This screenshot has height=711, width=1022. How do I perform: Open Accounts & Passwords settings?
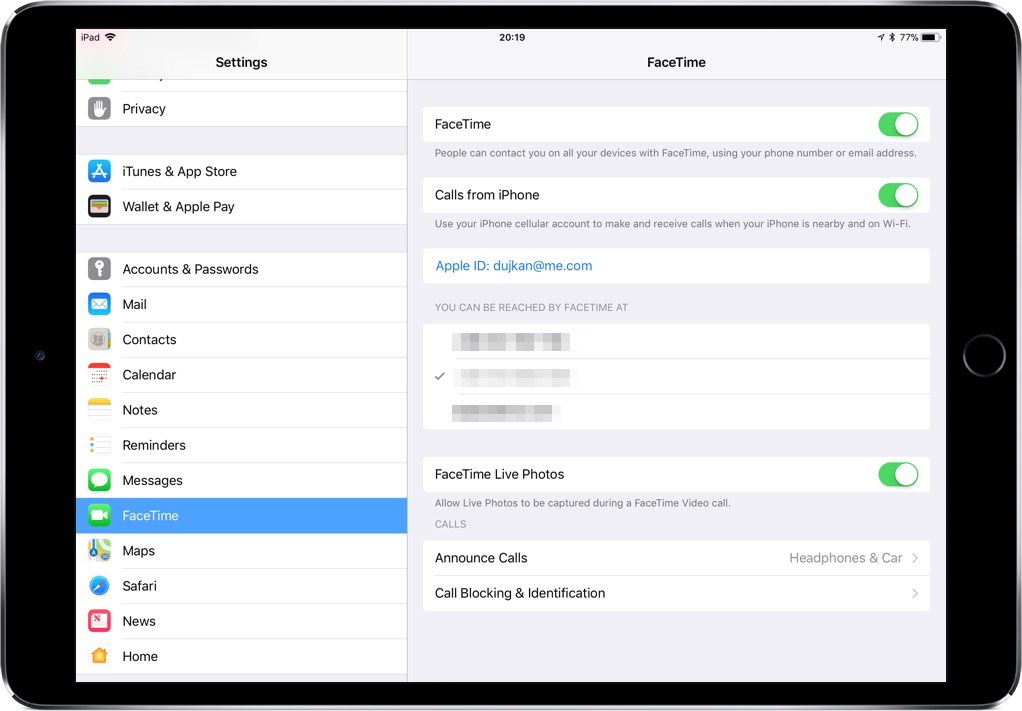coord(241,269)
